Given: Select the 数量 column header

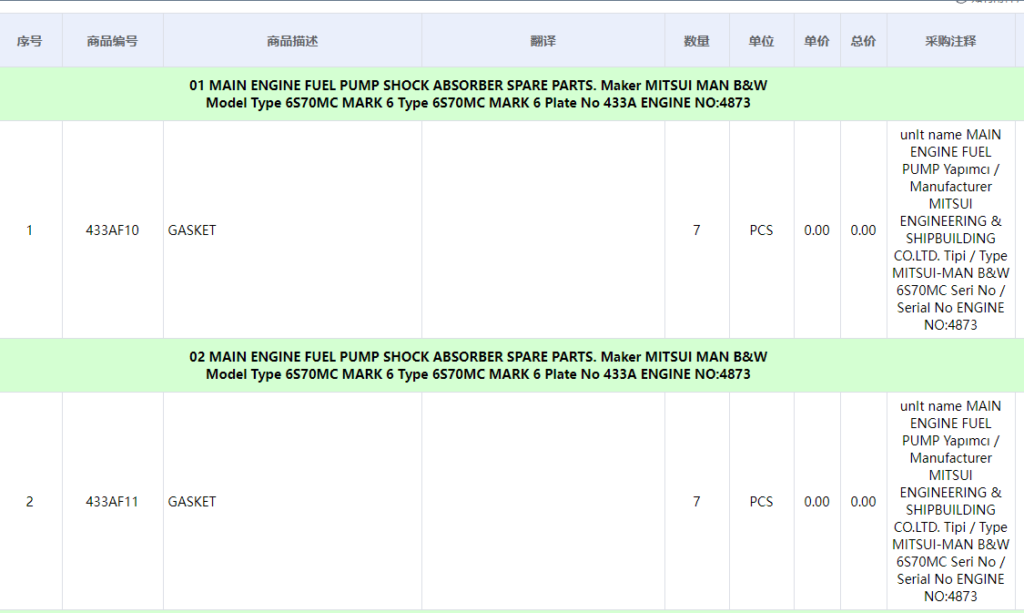Looking at the screenshot, I should click(697, 41).
